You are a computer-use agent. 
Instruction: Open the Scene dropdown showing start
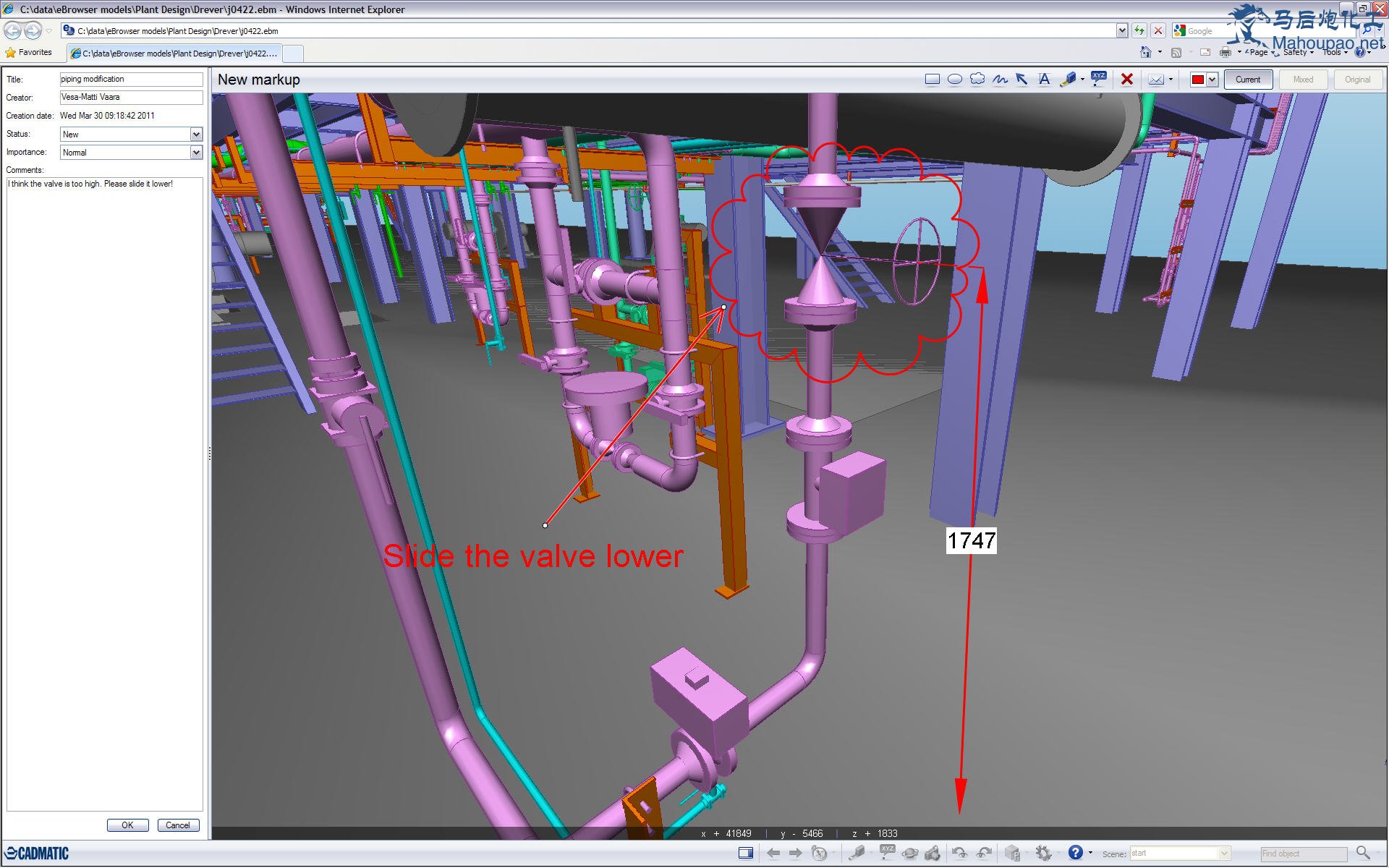1180,854
